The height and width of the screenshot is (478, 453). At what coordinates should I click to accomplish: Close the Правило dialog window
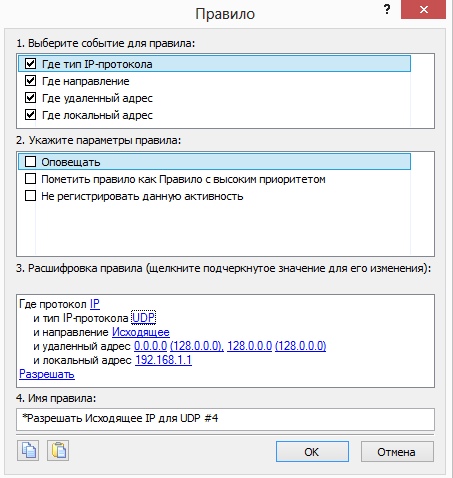pyautogui.click(x=423, y=10)
